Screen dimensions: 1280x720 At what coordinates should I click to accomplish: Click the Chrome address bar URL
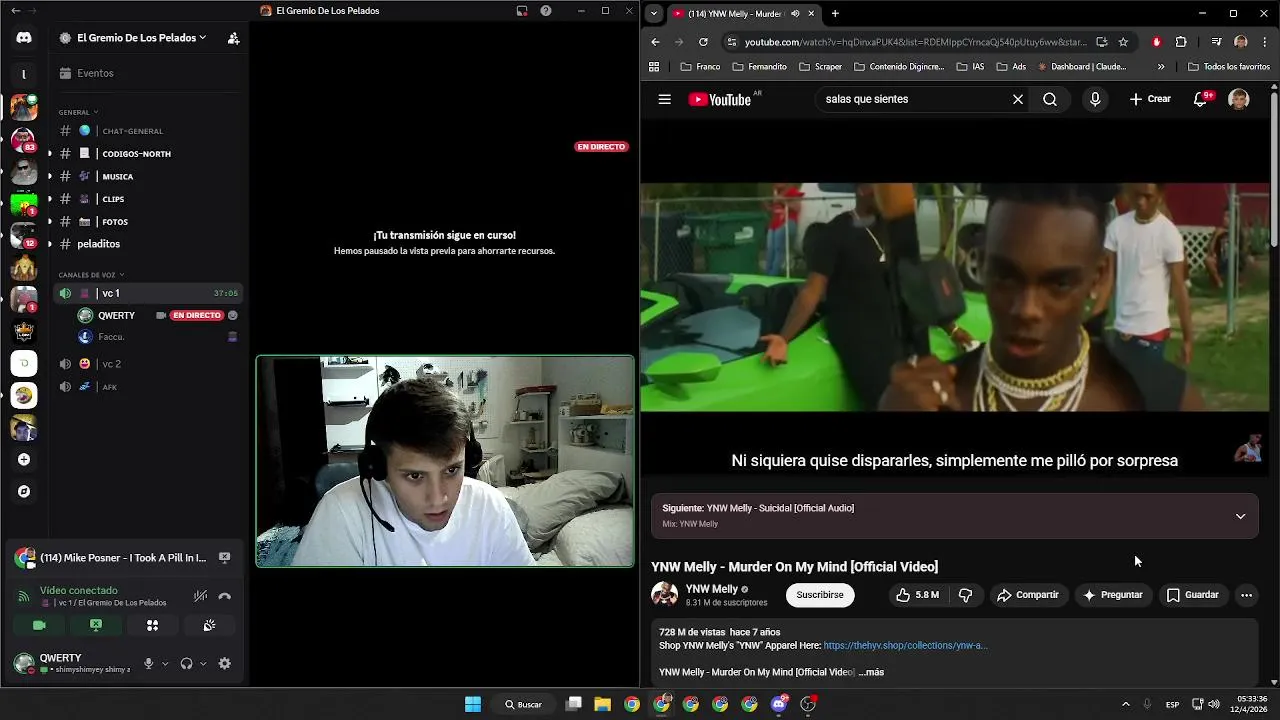click(x=915, y=42)
